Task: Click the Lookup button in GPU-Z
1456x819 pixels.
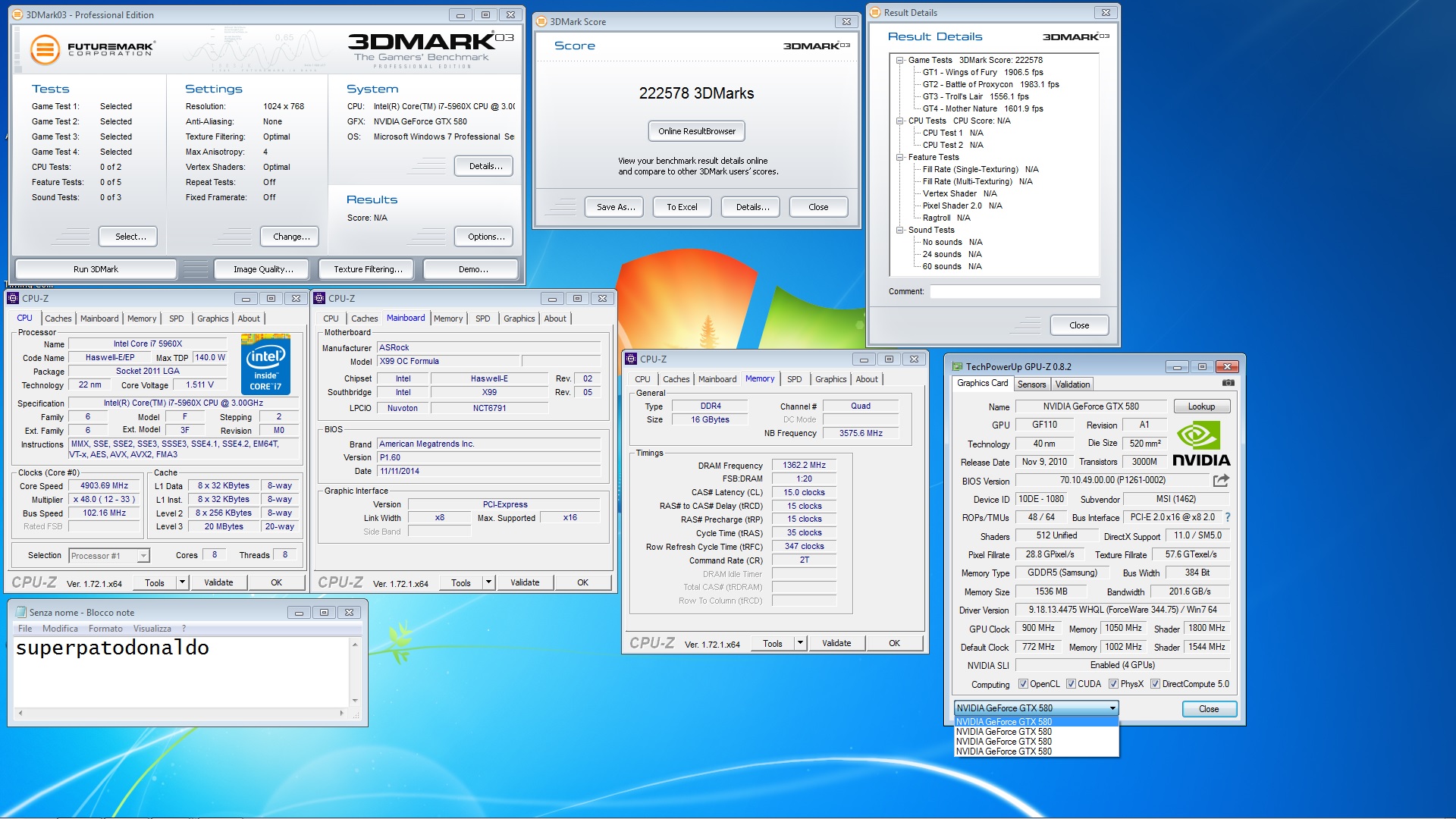Action: point(1201,406)
